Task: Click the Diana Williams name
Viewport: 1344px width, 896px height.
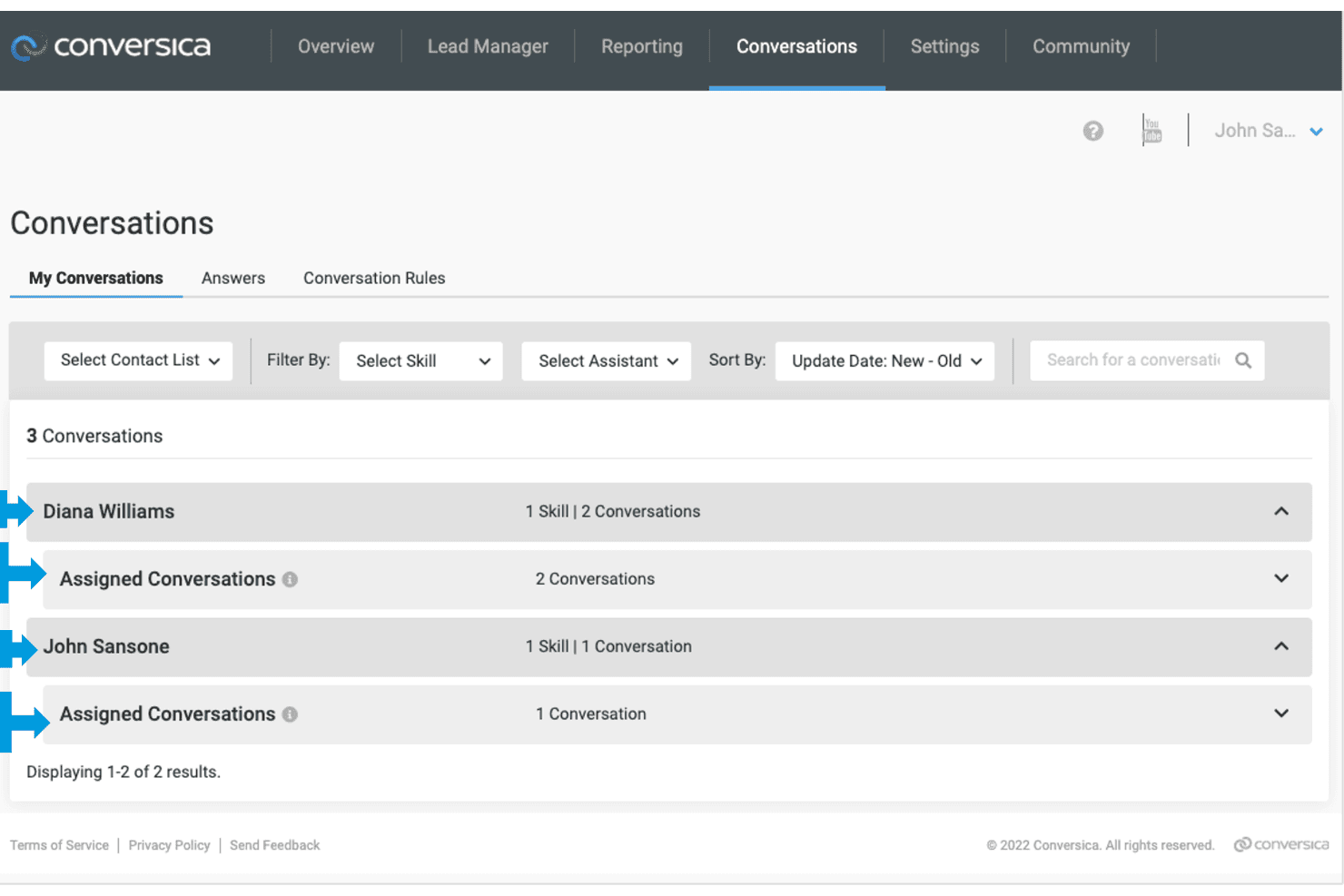Action: [x=109, y=511]
